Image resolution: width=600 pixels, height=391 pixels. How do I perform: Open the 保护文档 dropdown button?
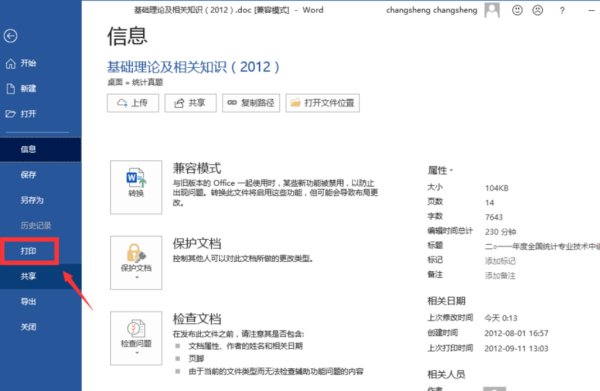136,262
